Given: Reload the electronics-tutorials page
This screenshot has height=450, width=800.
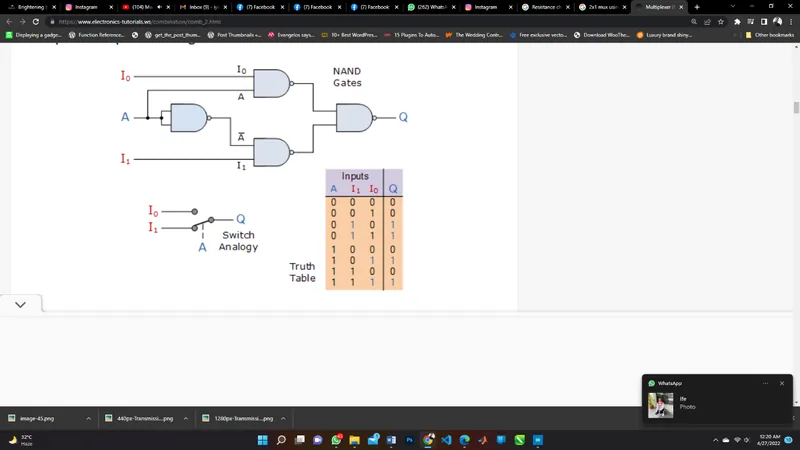Looking at the screenshot, I should (36, 22).
